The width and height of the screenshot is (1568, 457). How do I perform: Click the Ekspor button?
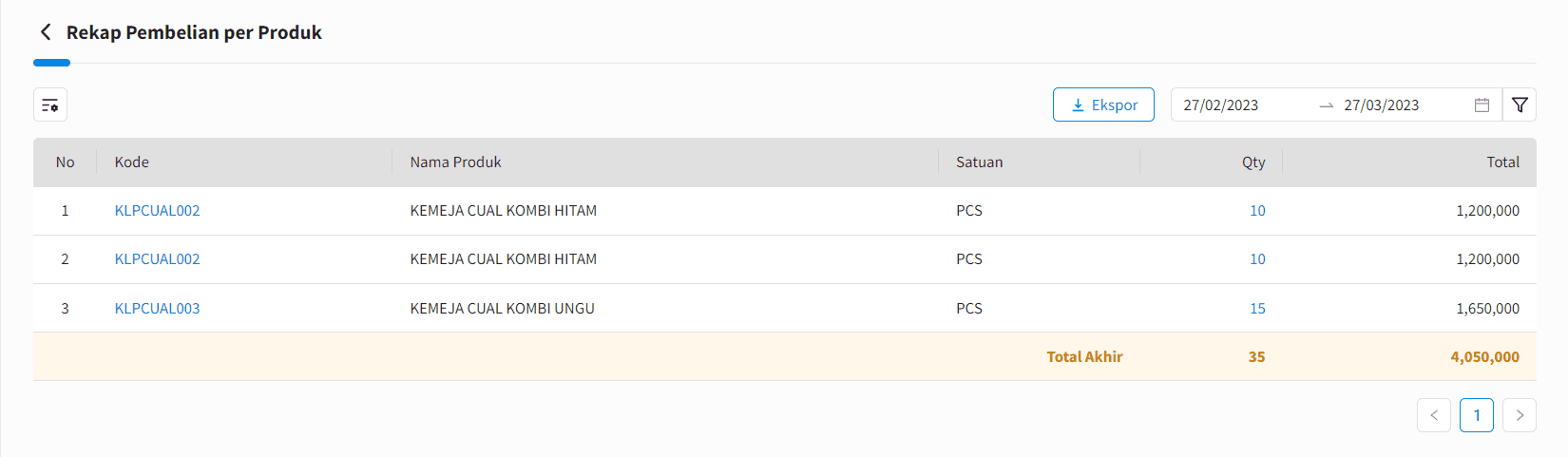tap(1103, 105)
